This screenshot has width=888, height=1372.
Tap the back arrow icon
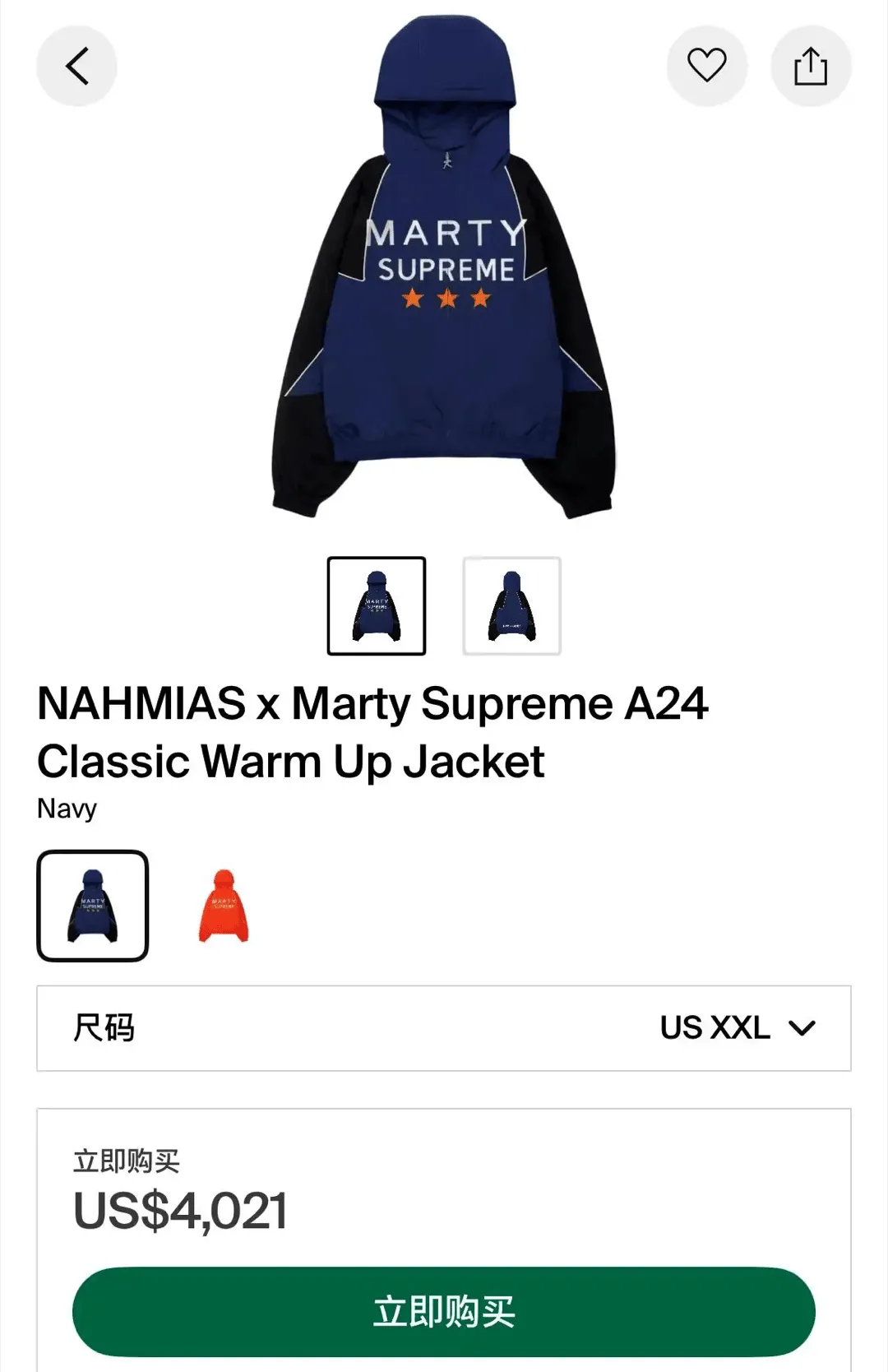(76, 66)
